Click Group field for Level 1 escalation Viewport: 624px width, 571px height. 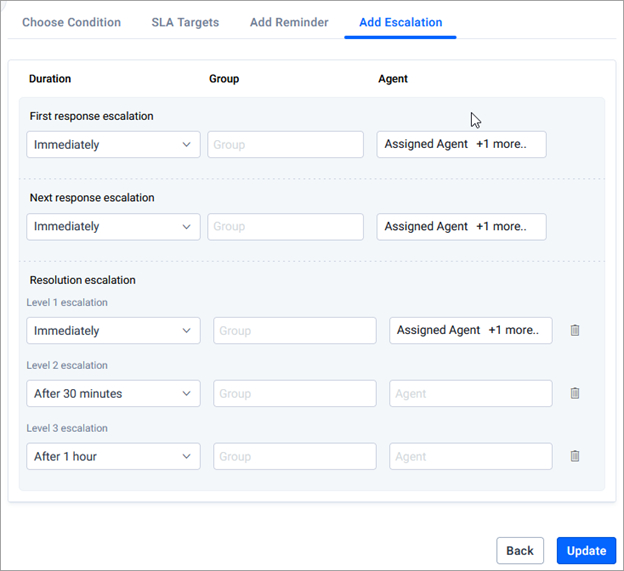(295, 330)
